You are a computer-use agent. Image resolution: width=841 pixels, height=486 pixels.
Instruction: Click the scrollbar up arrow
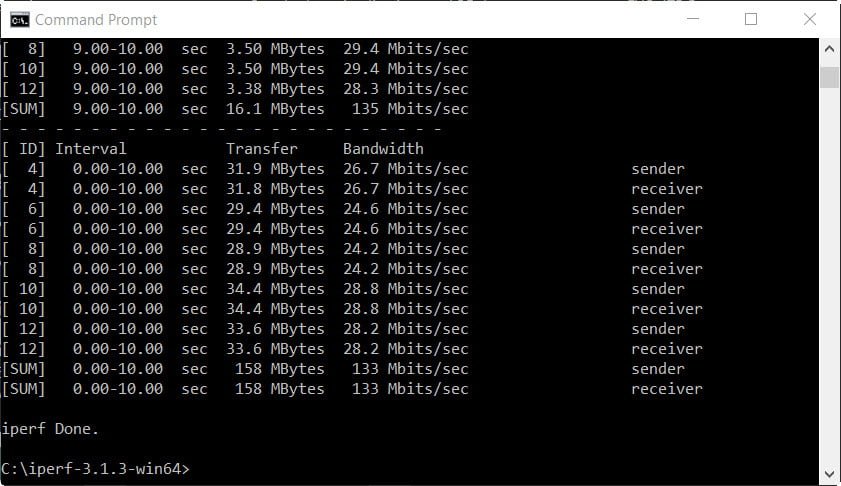(x=829, y=49)
